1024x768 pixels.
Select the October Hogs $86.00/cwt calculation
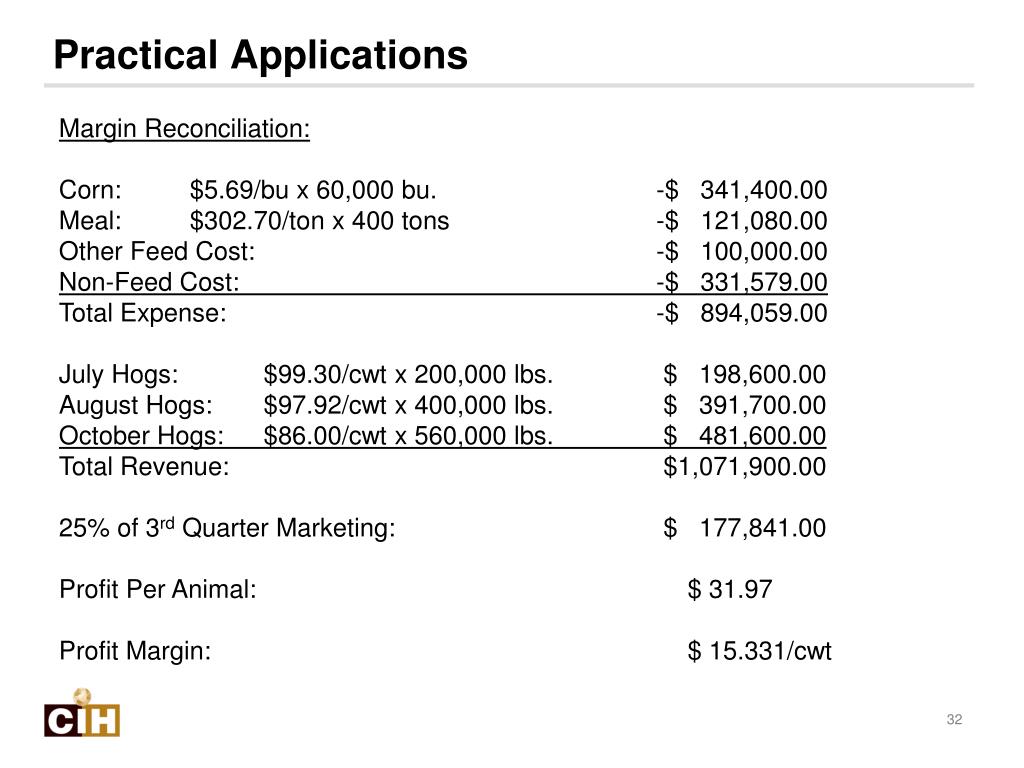pyautogui.click(x=408, y=436)
